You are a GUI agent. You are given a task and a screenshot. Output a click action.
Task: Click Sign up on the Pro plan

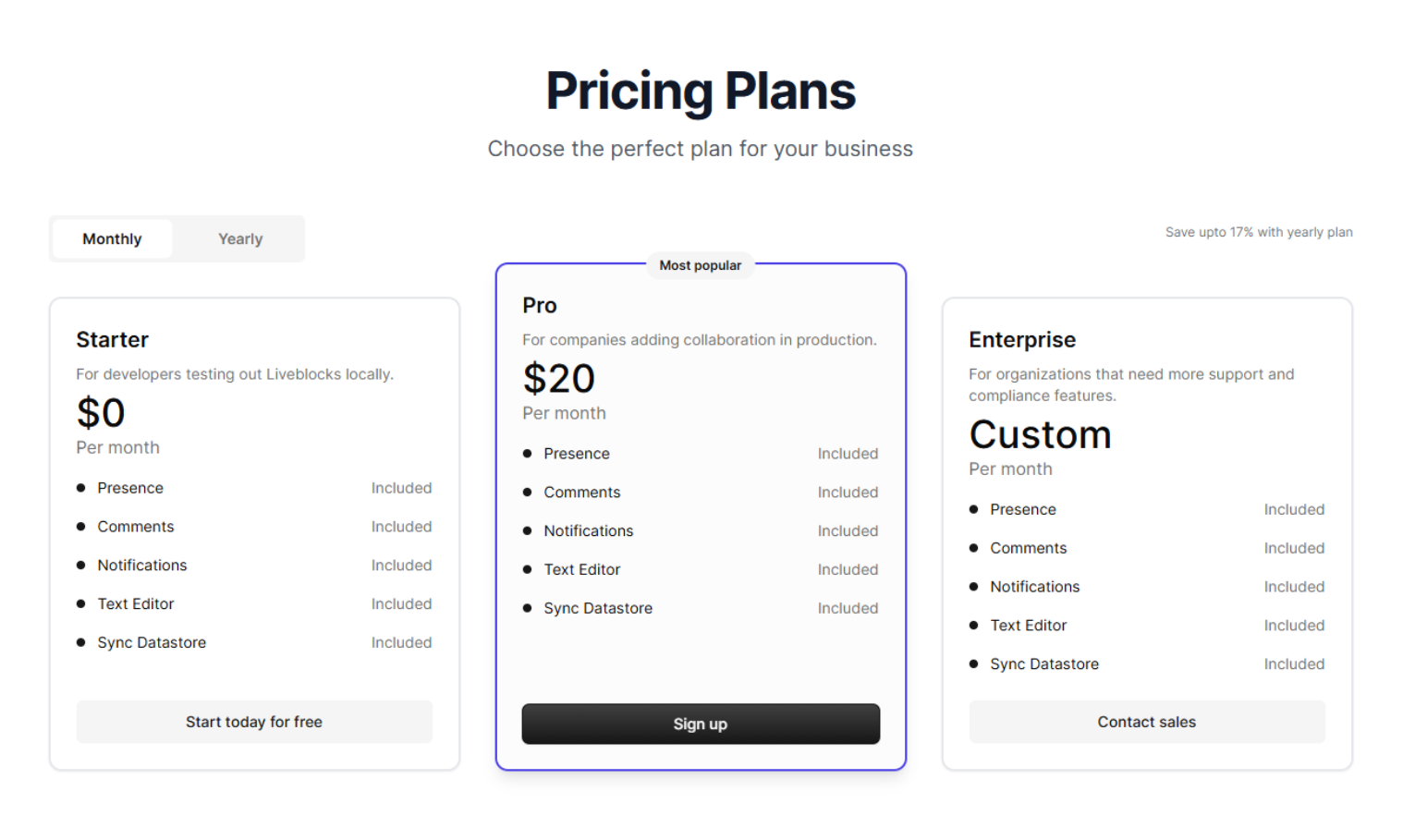(700, 724)
